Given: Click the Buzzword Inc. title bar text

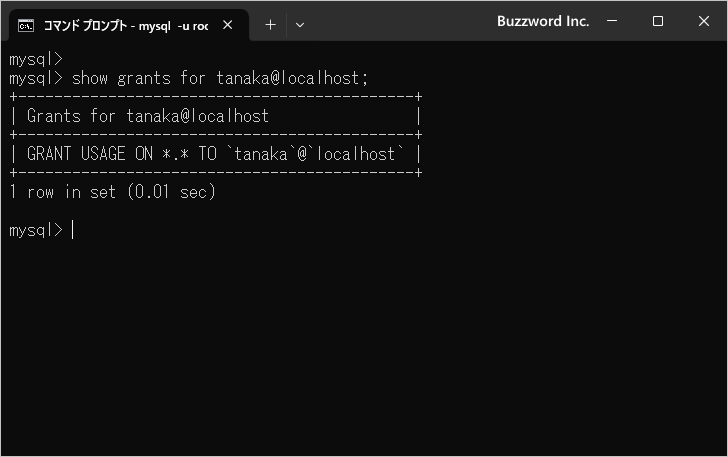Looking at the screenshot, I should click(542, 21).
